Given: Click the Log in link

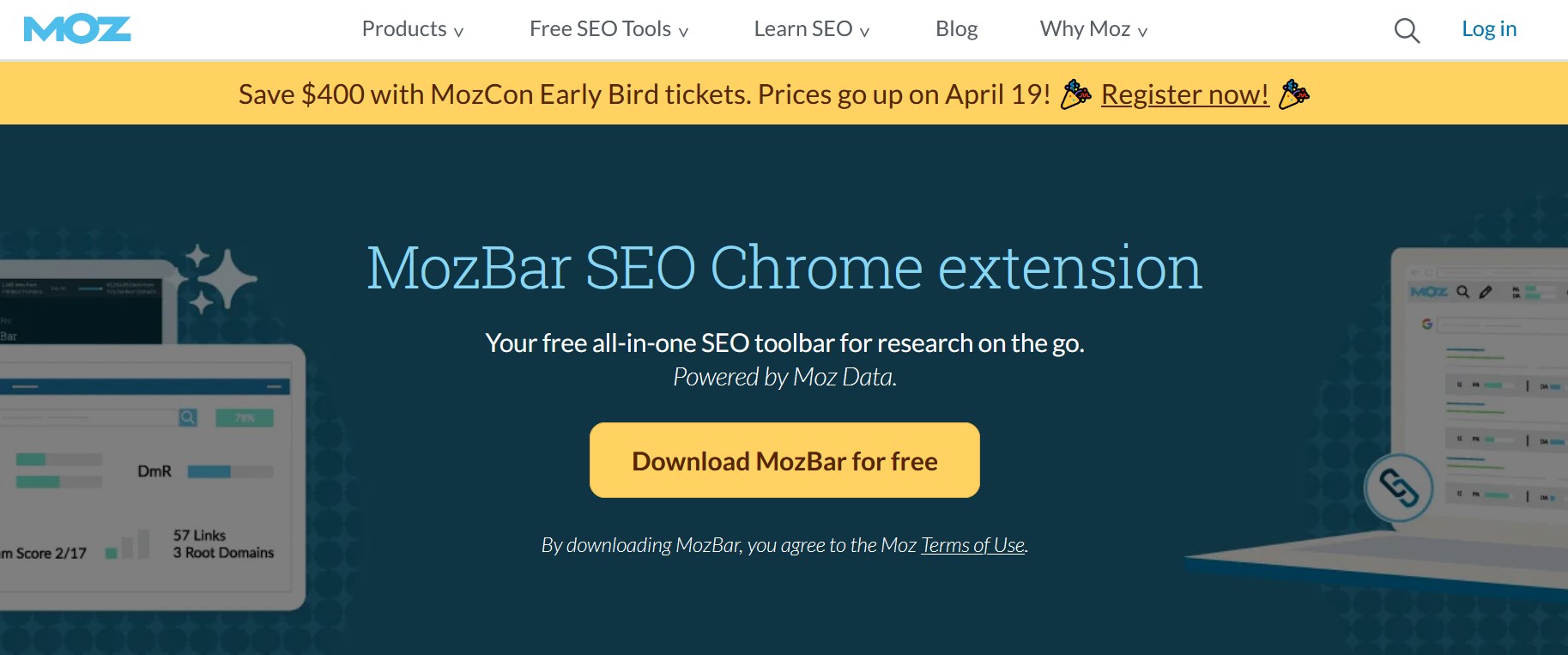Looking at the screenshot, I should 1489,29.
